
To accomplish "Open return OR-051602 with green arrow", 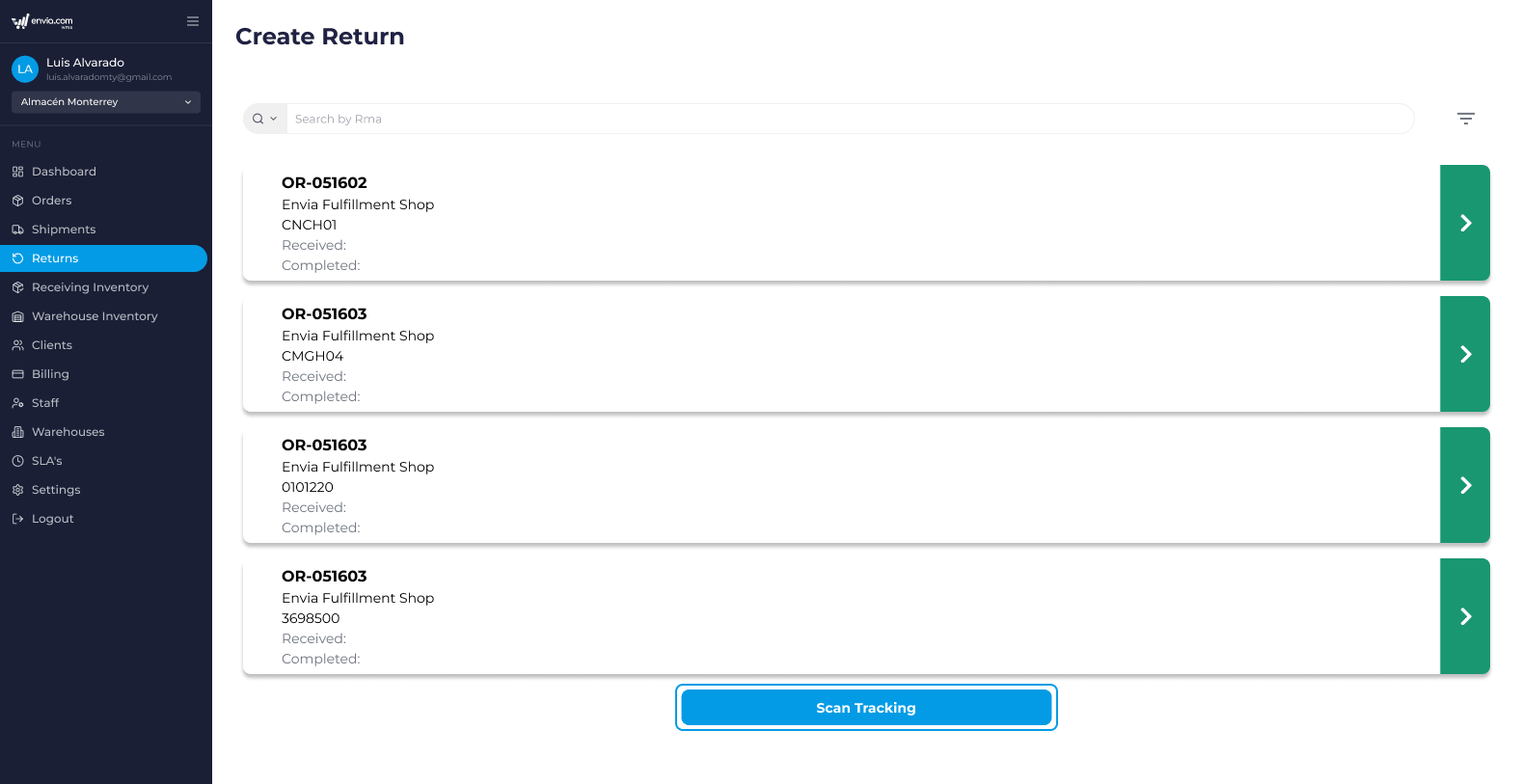I will click(x=1464, y=223).
